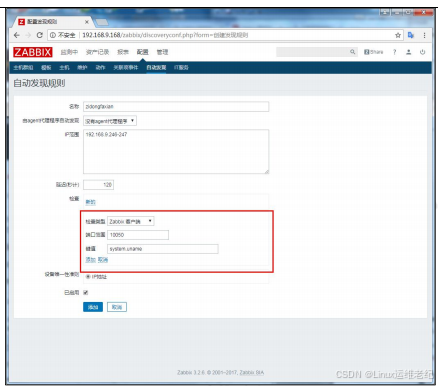Go to 关联项事件 submenu
The height and width of the screenshot is (386, 438).
125,67
